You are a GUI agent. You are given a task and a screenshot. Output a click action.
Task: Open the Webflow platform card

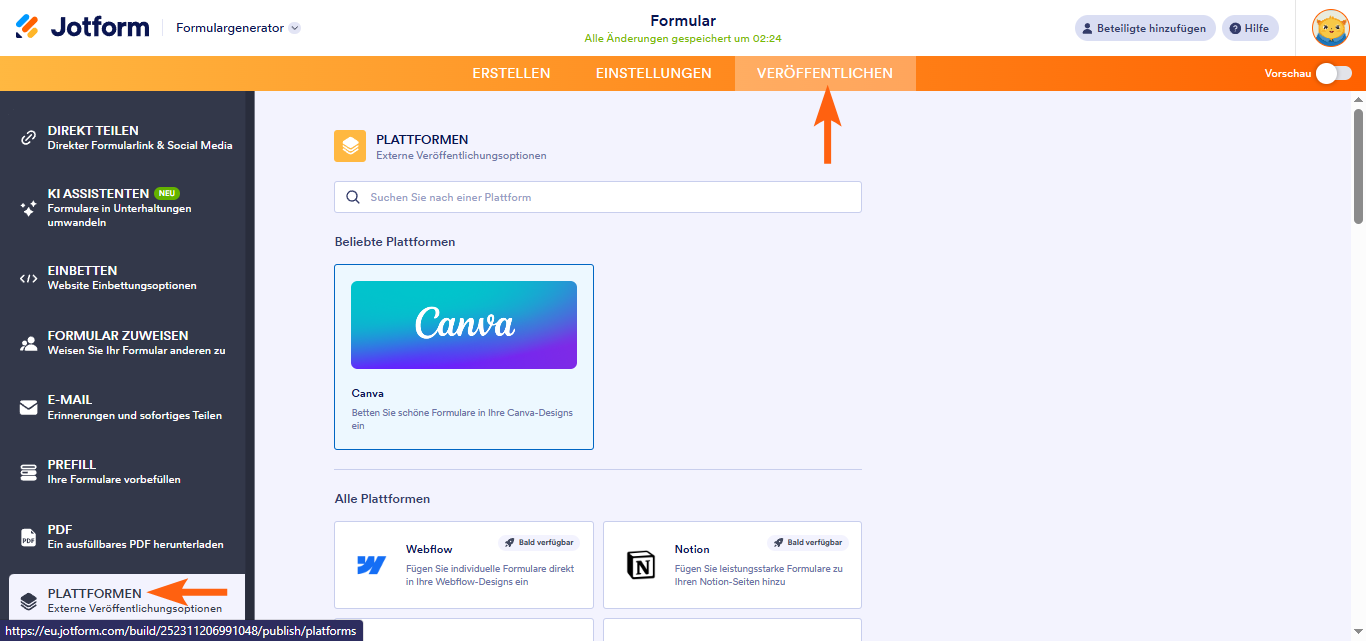(464, 565)
